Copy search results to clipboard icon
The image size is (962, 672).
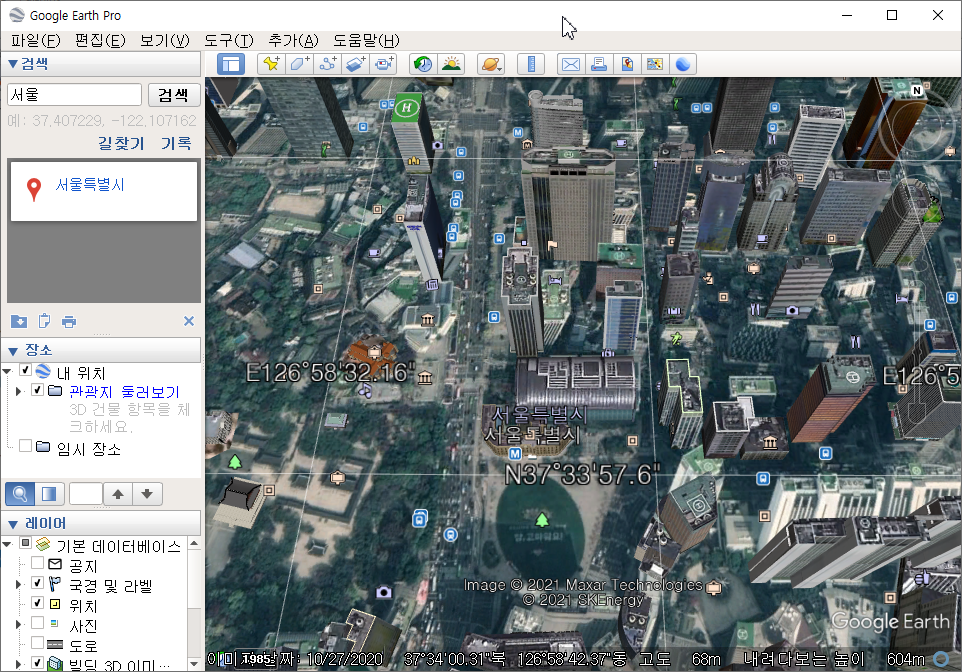pyautogui.click(x=44, y=321)
